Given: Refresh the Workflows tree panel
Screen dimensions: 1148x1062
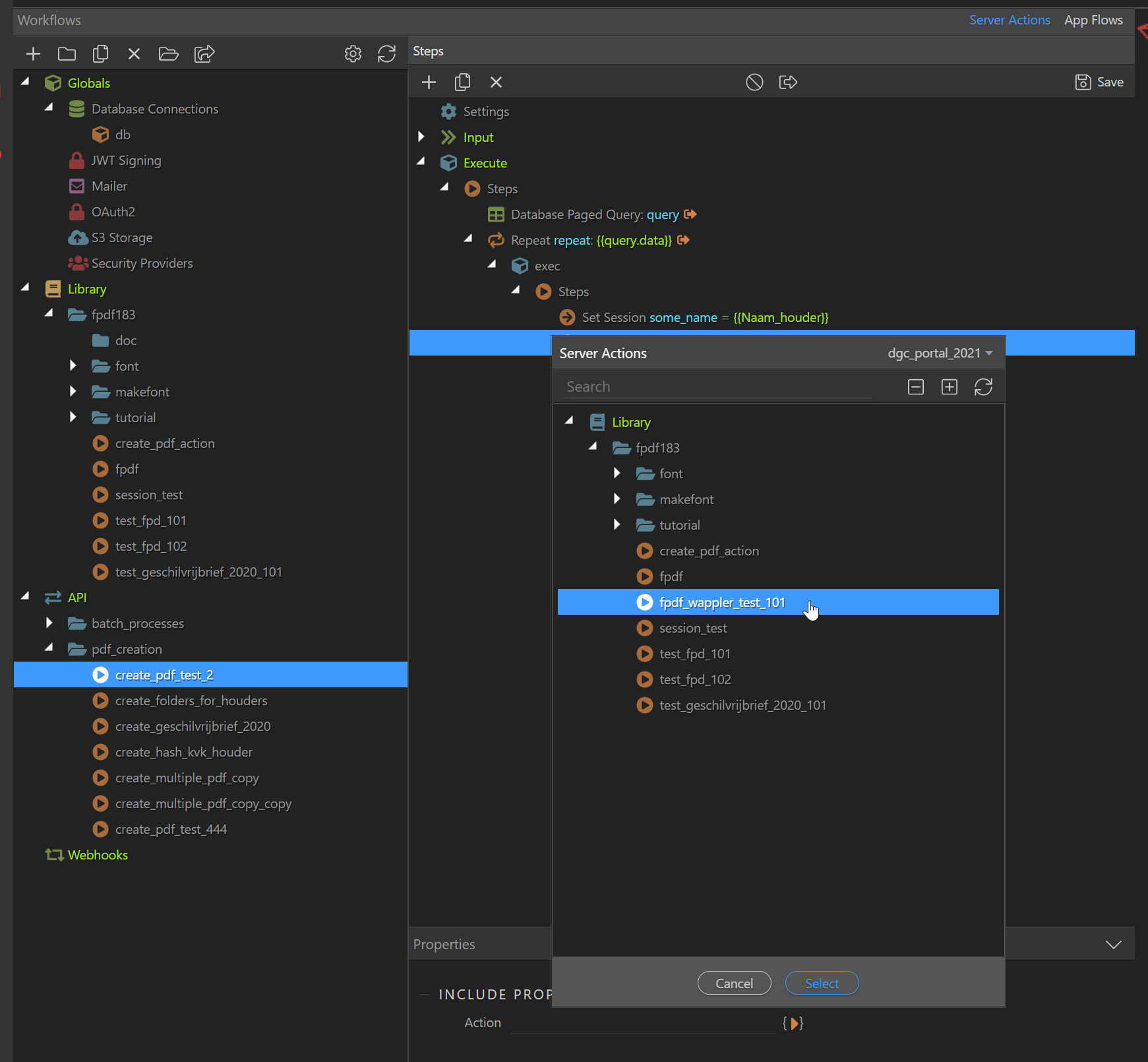Looking at the screenshot, I should 386,54.
